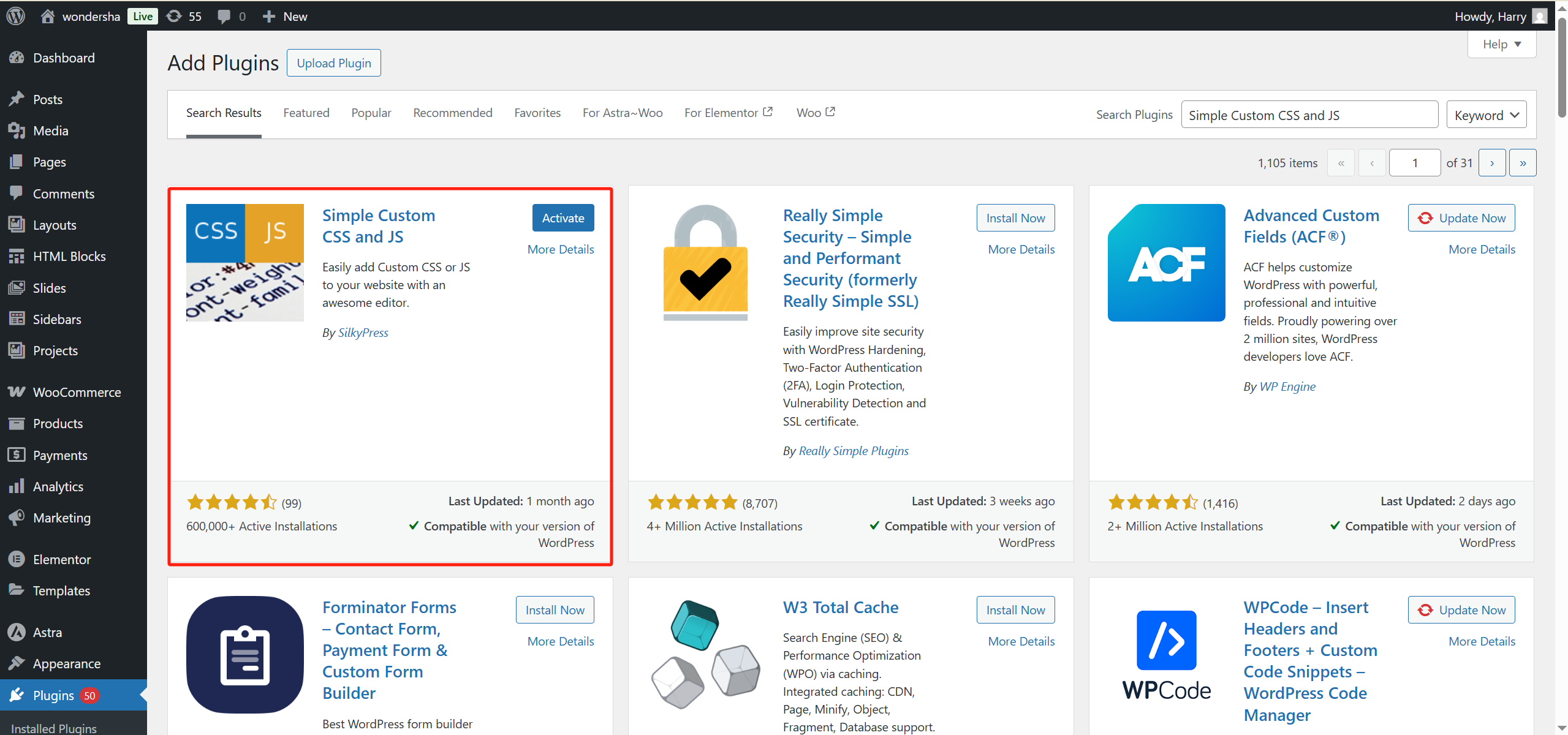The width and height of the screenshot is (1568, 735).
Task: Open the Appearance section
Action: [x=66, y=663]
